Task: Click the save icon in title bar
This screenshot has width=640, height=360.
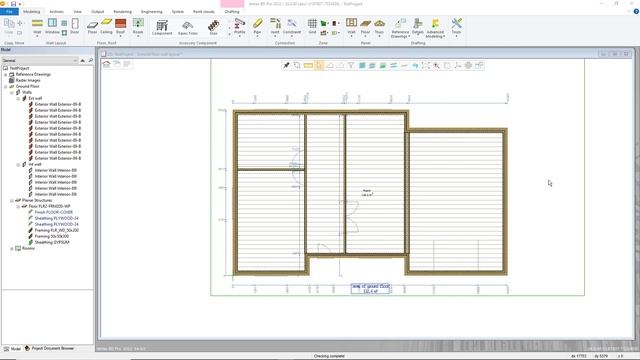Action: click(x=13, y=4)
